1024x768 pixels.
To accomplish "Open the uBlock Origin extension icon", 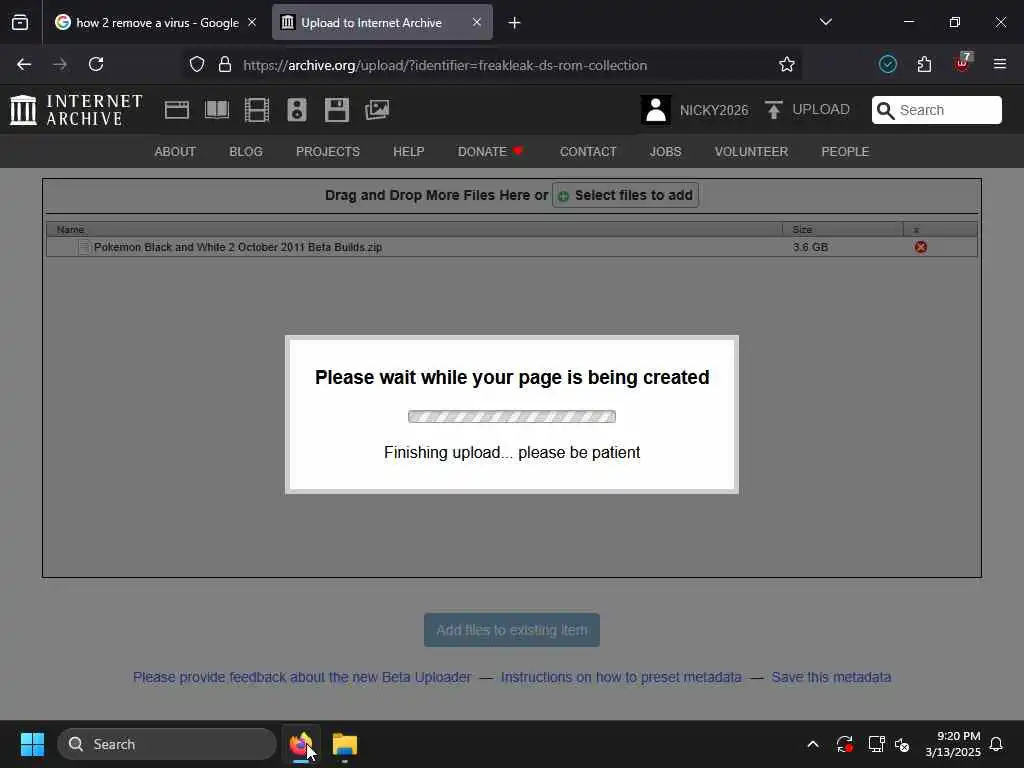I will [963, 63].
